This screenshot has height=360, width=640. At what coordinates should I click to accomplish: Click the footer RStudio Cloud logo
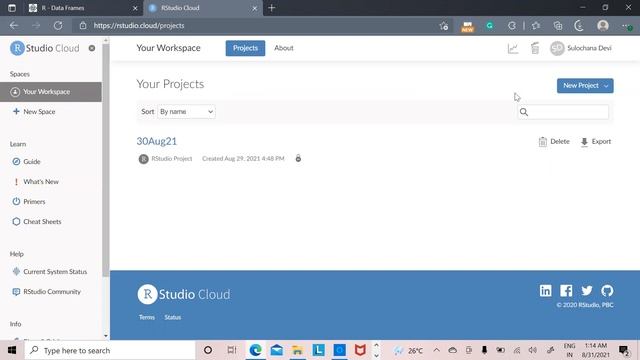(184, 294)
